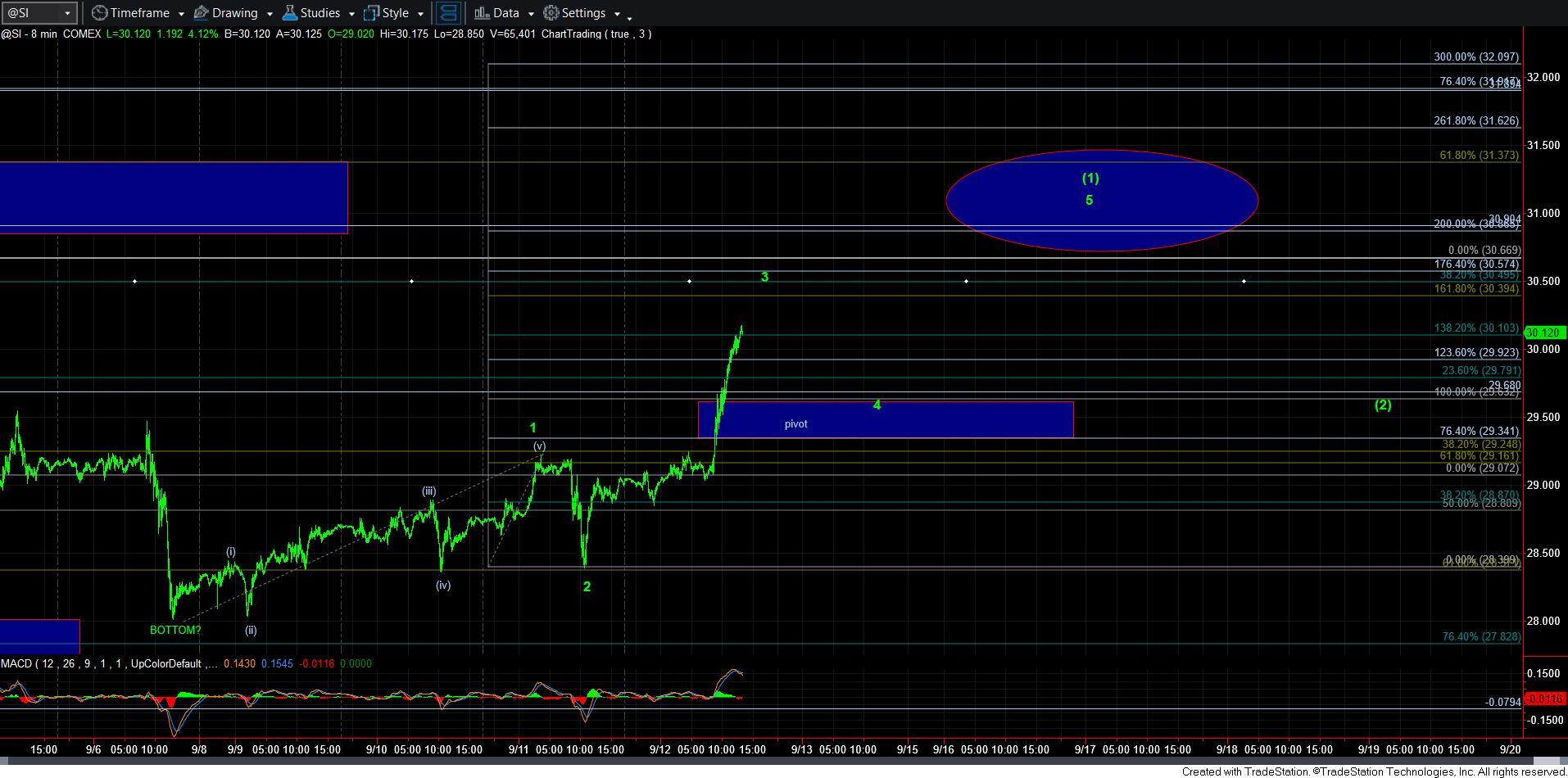Click the BOTTOM? text annotation

[175, 630]
